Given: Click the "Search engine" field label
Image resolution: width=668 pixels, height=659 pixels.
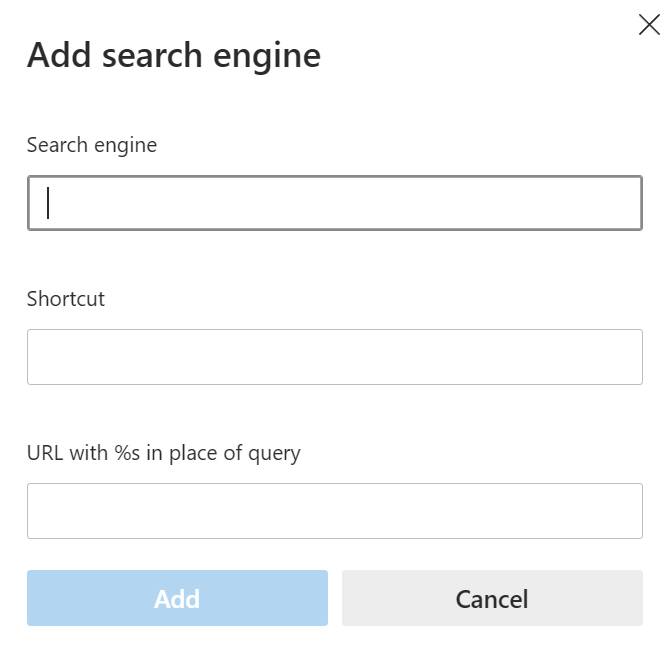Looking at the screenshot, I should [92, 145].
